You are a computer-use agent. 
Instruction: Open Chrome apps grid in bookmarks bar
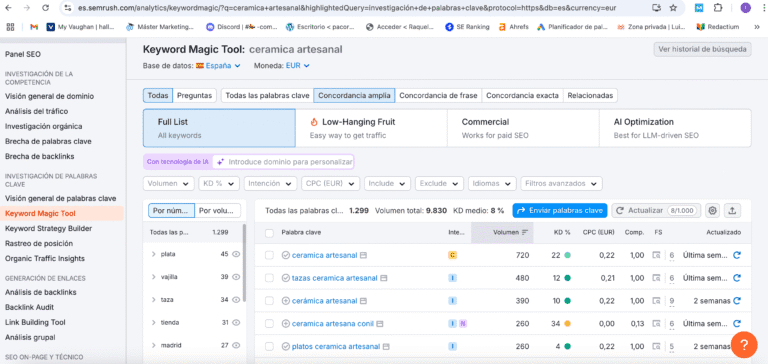[x=10, y=27]
